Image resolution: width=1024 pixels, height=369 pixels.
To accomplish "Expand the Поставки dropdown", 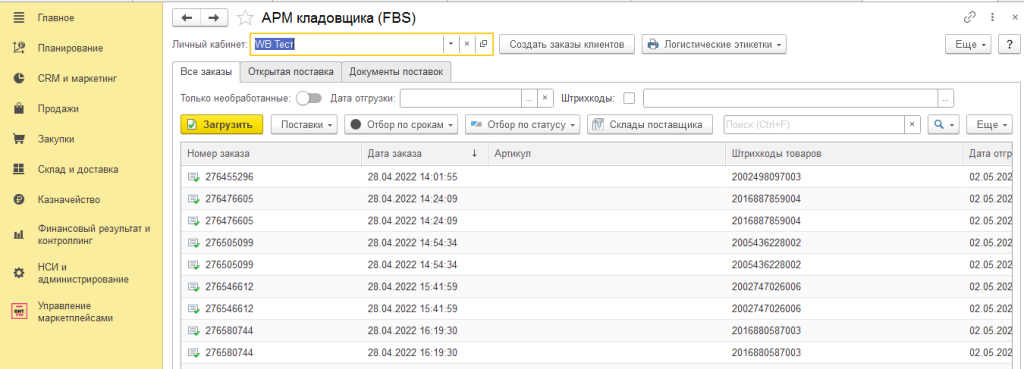I will point(304,124).
